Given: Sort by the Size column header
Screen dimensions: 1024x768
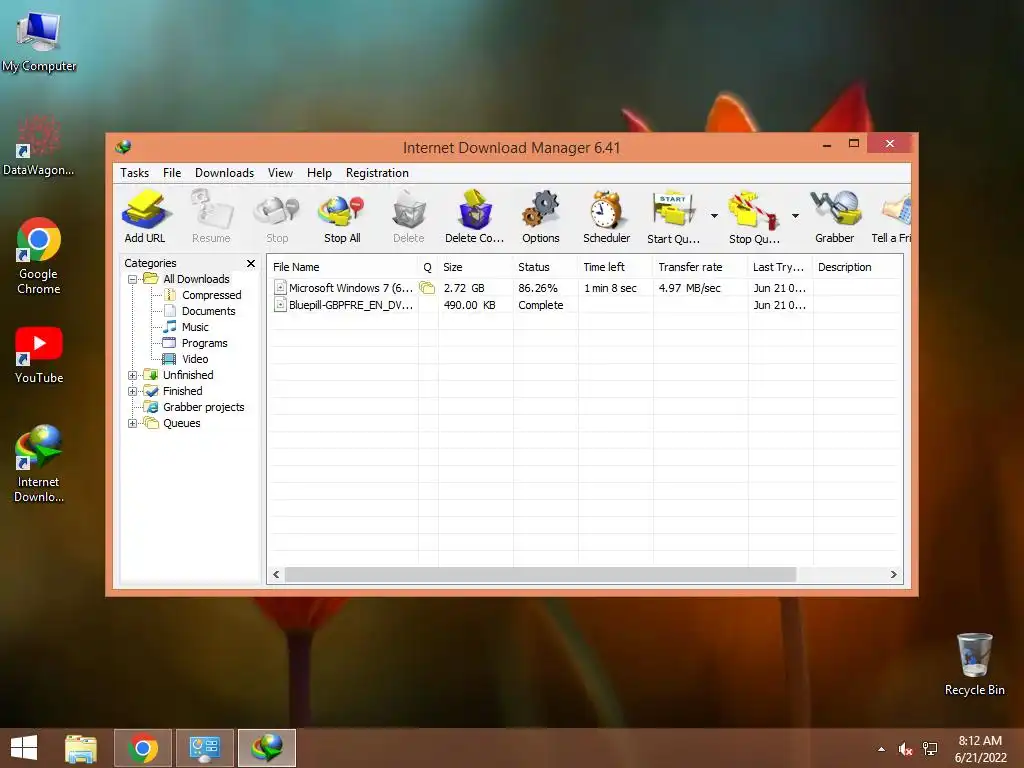Looking at the screenshot, I should pyautogui.click(x=475, y=267).
